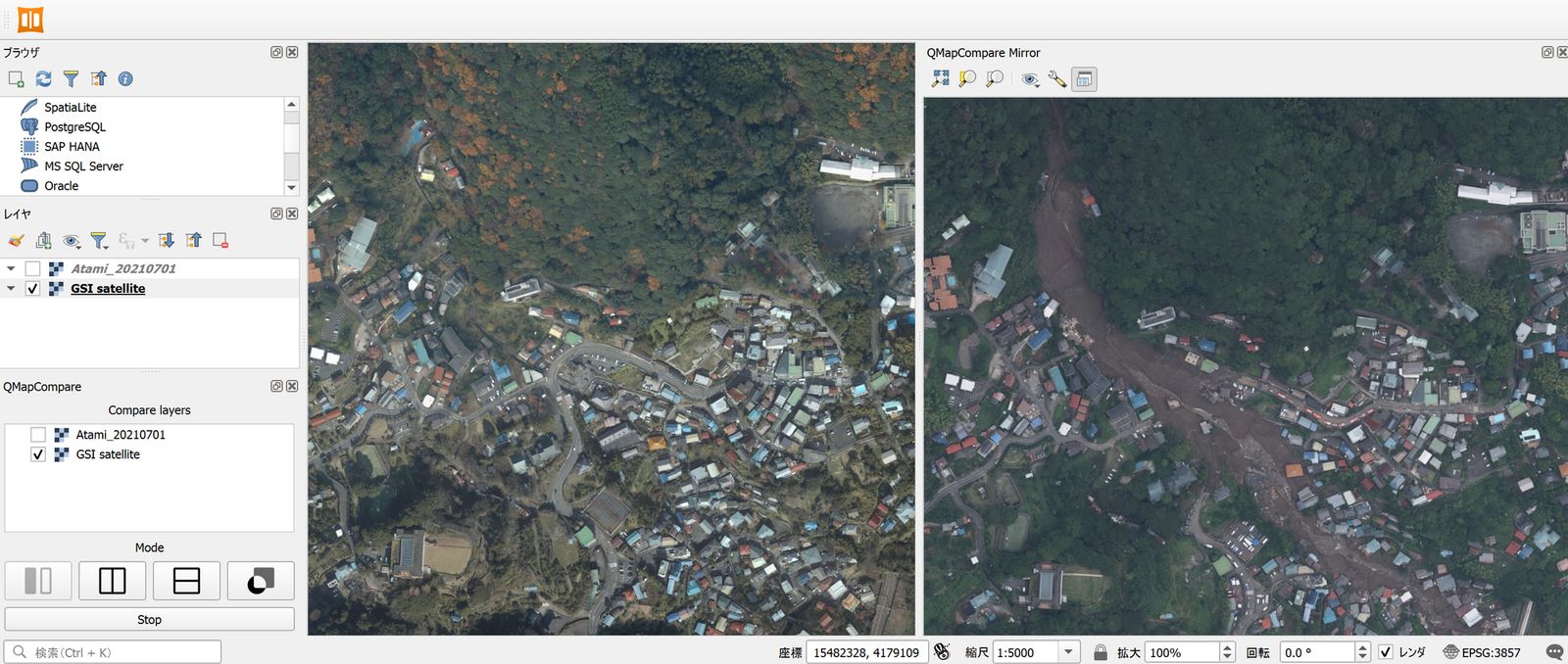The height and width of the screenshot is (664, 1568).
Task: Click the Stop button
Action: click(x=149, y=619)
